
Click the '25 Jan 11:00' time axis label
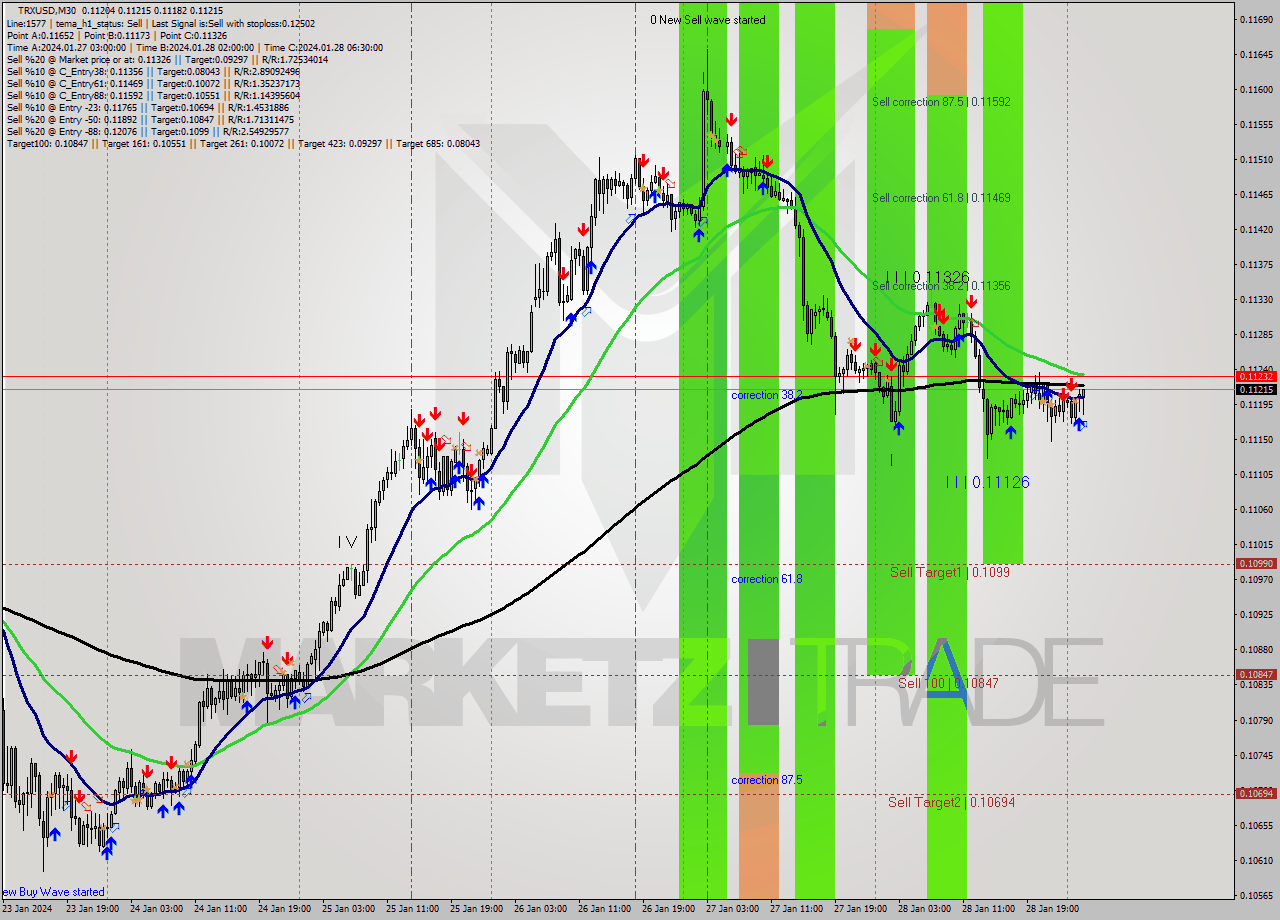pos(412,909)
